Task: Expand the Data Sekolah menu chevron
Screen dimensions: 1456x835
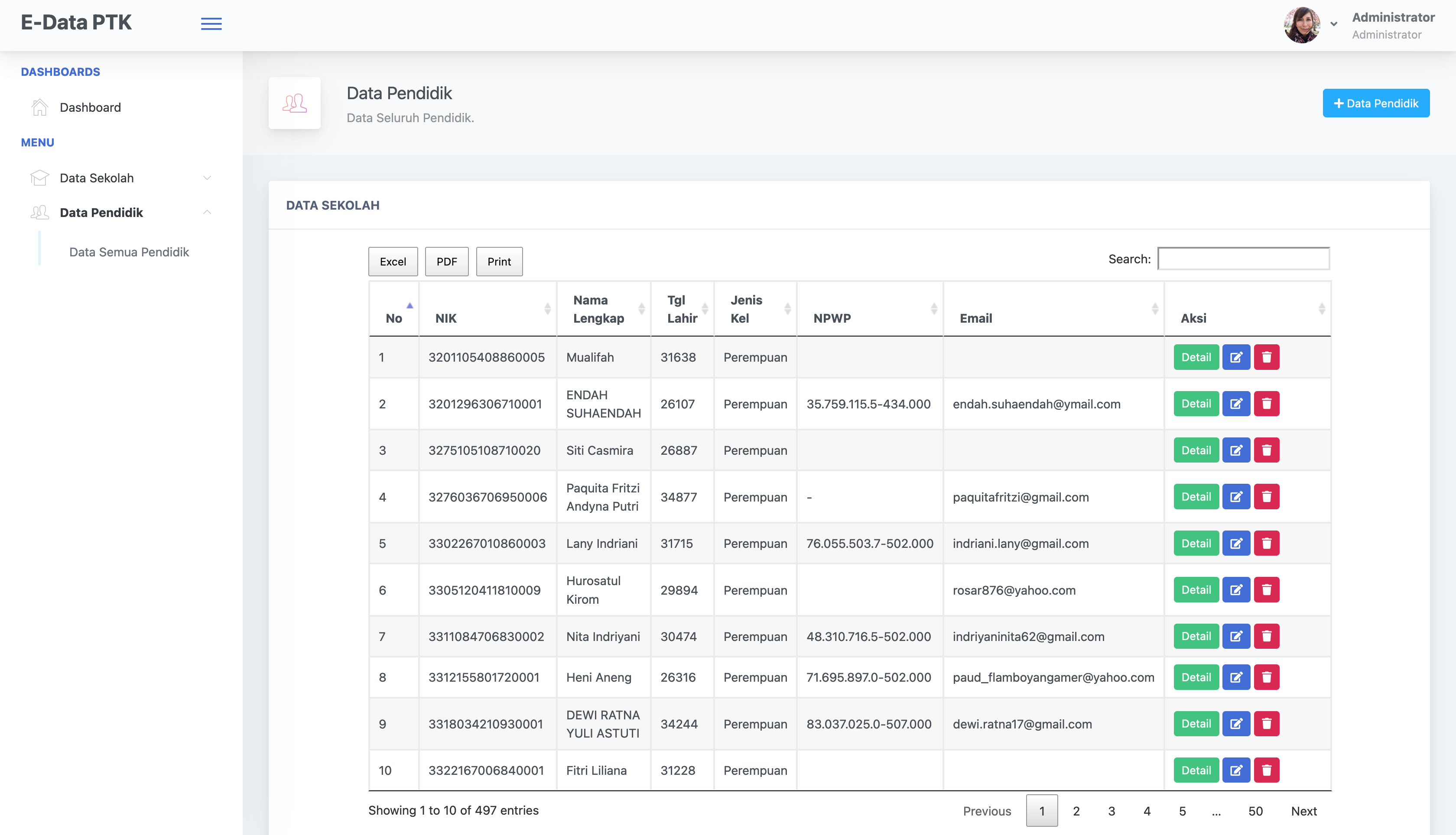Action: pyautogui.click(x=207, y=178)
